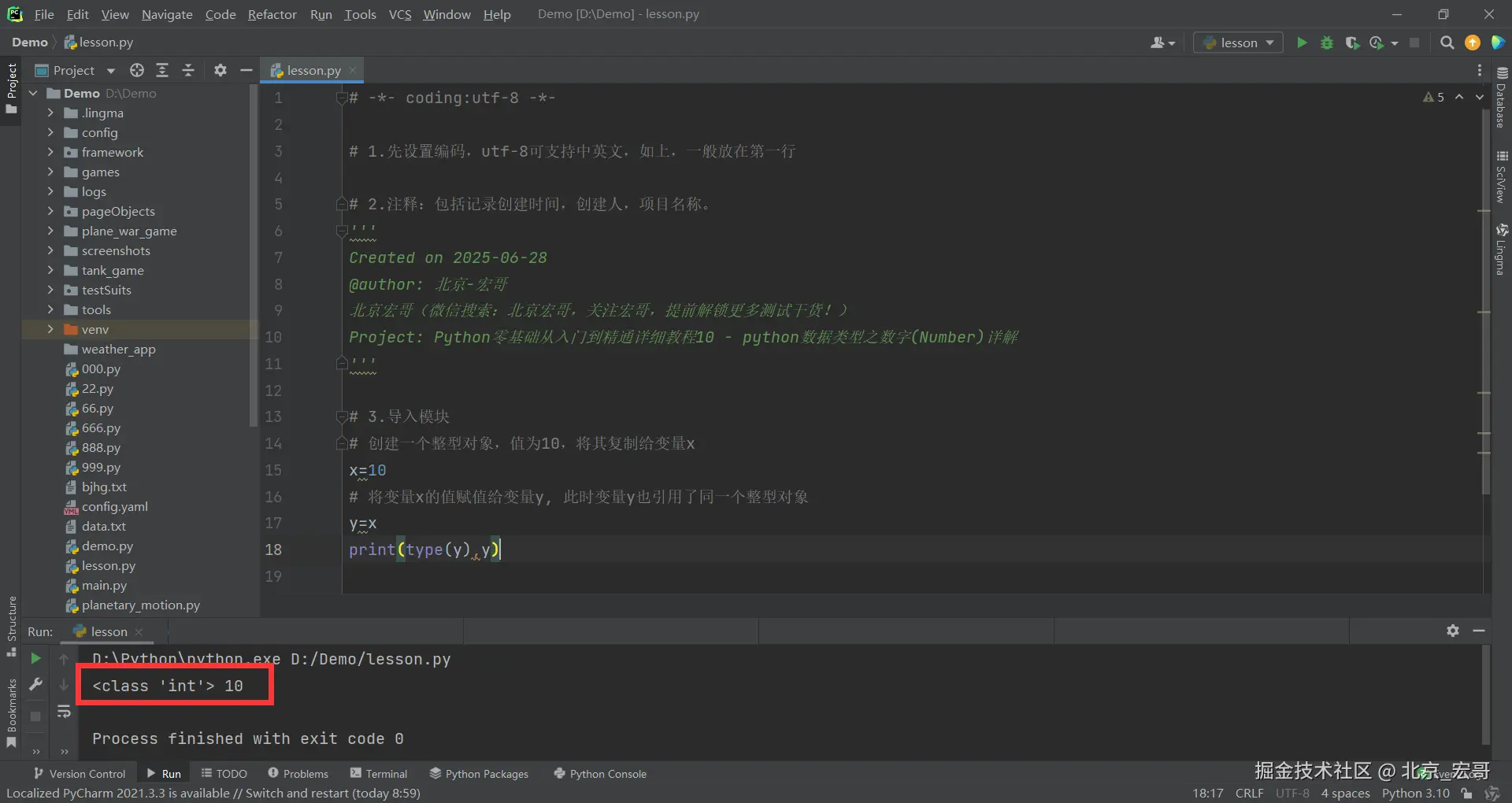Click the 18:17 caret position indicator
The height and width of the screenshot is (803, 1512).
click(x=1207, y=793)
